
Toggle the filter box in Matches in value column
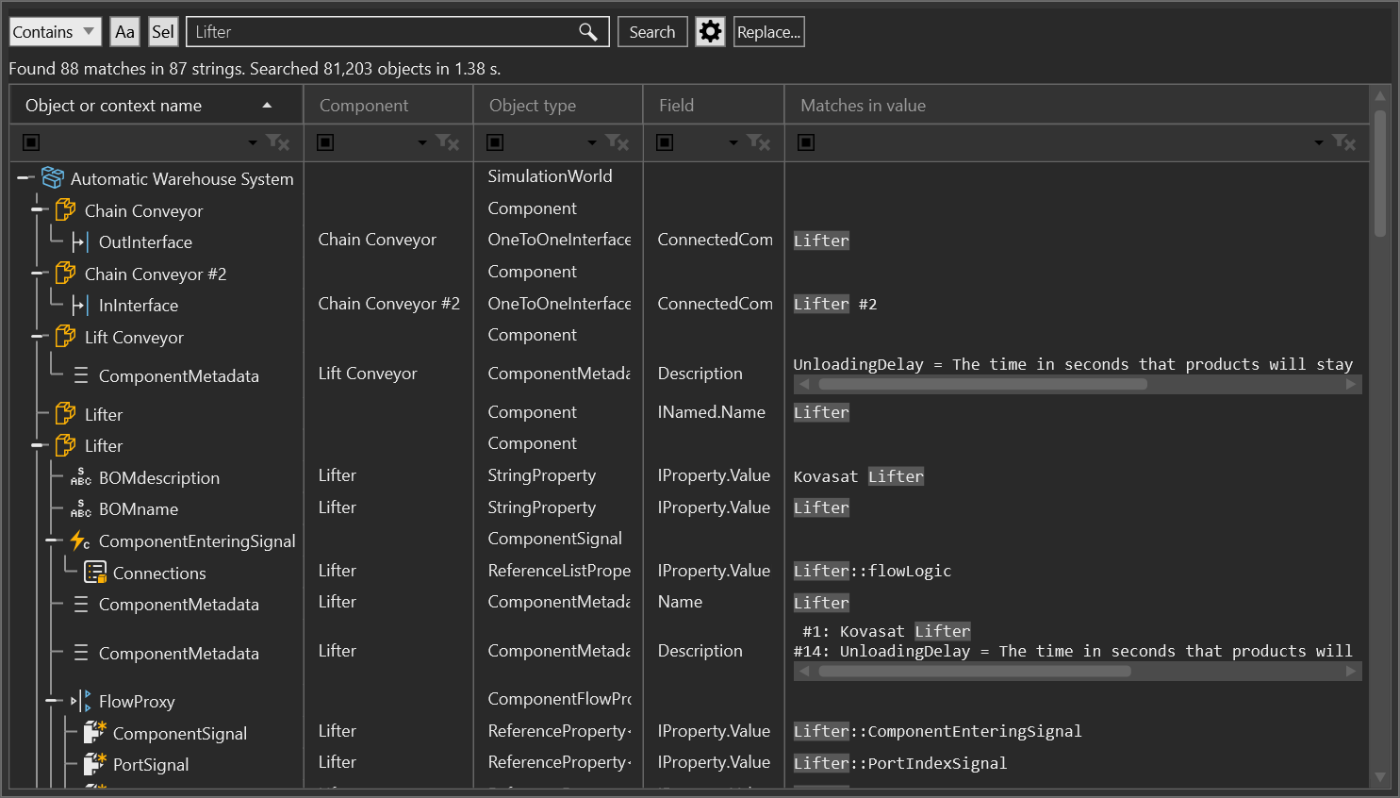(x=806, y=143)
